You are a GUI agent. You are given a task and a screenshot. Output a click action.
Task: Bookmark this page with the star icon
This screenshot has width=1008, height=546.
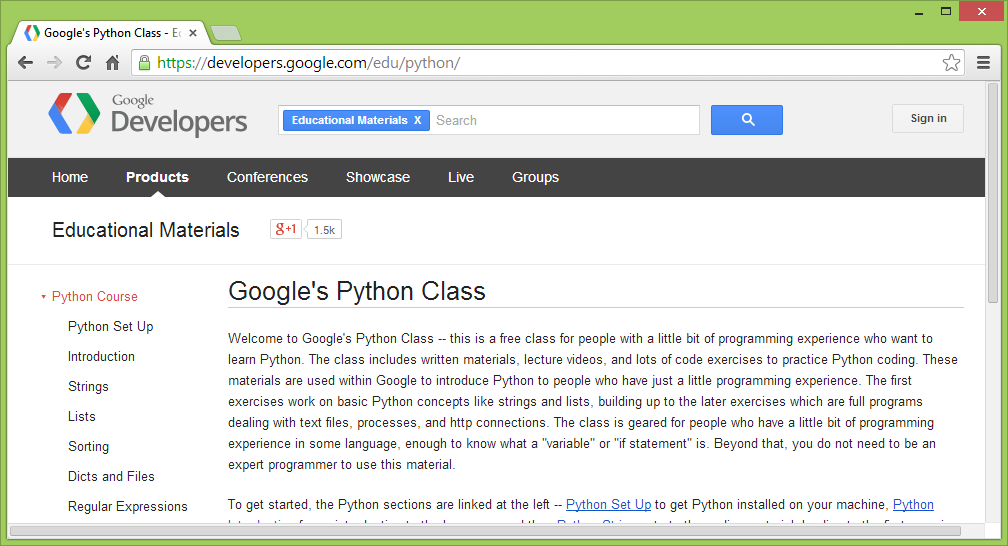click(x=951, y=62)
